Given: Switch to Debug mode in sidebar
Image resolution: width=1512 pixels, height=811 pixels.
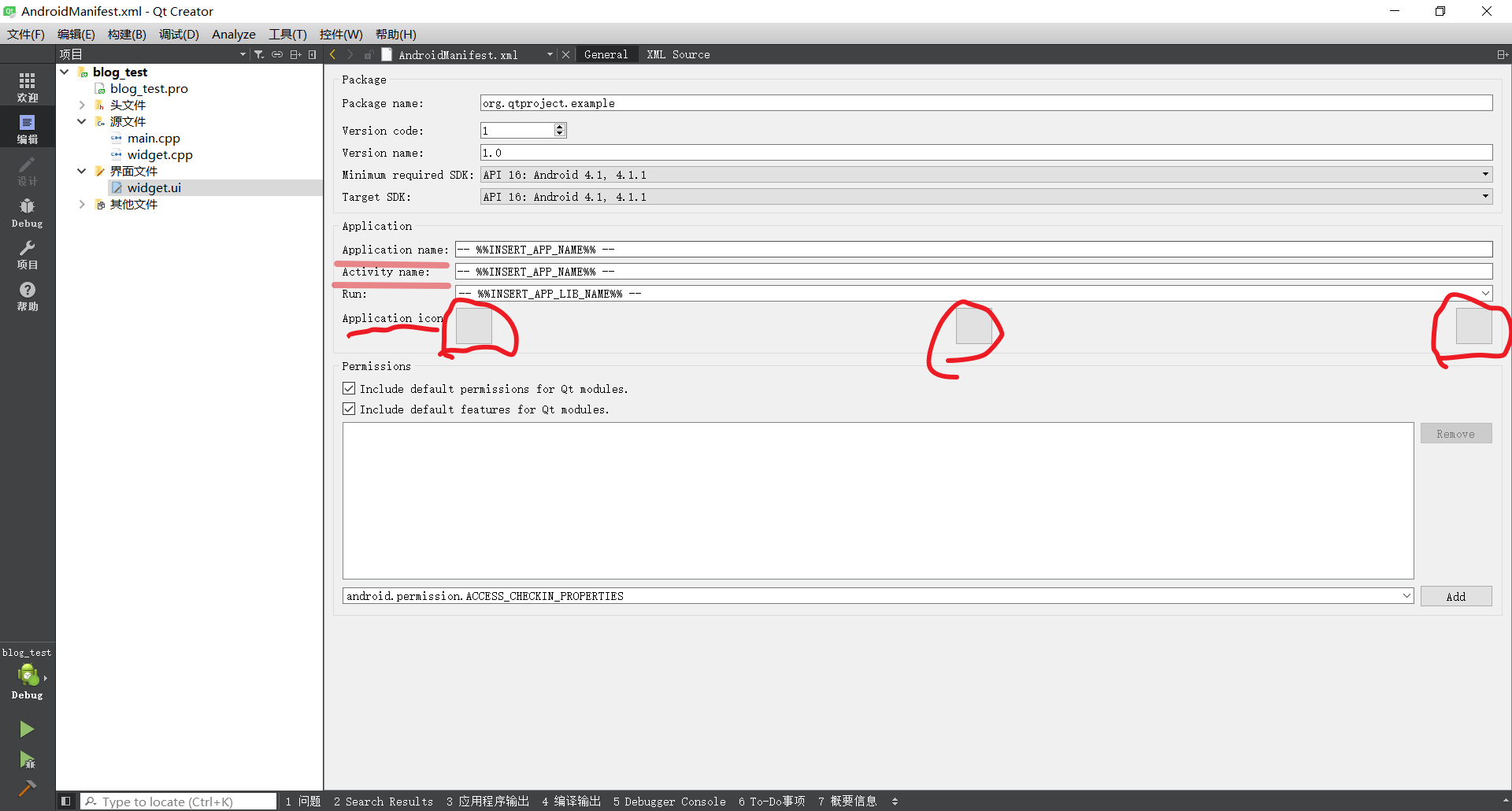Looking at the screenshot, I should tap(28, 213).
